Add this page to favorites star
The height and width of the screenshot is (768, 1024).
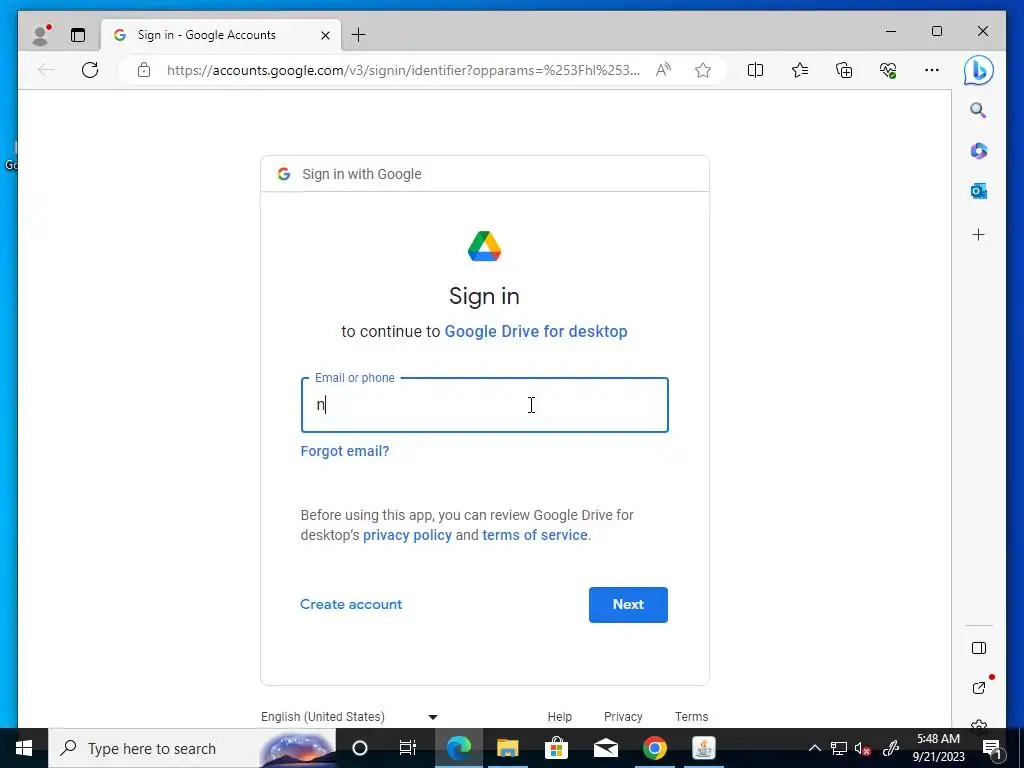coord(703,70)
